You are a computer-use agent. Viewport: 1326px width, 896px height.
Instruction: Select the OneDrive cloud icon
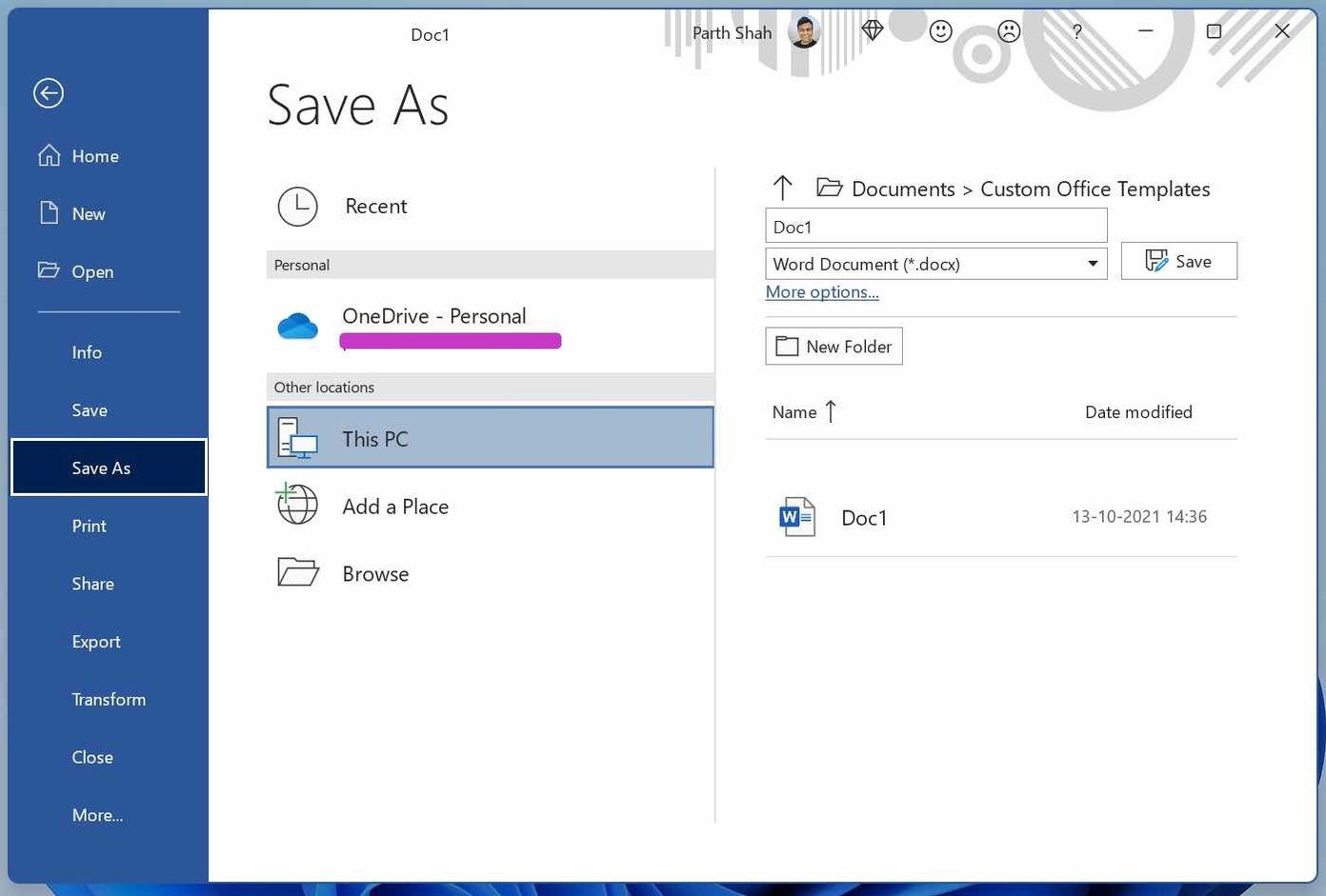[x=297, y=327]
